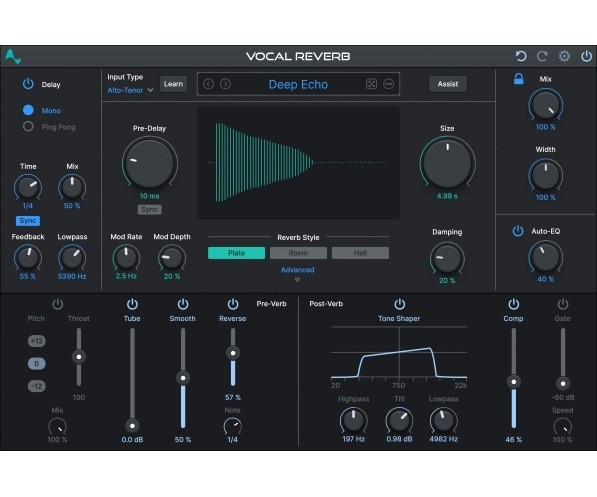The image size is (597, 497).
Task: Click the Reverse Note knob
Action: click(233, 427)
